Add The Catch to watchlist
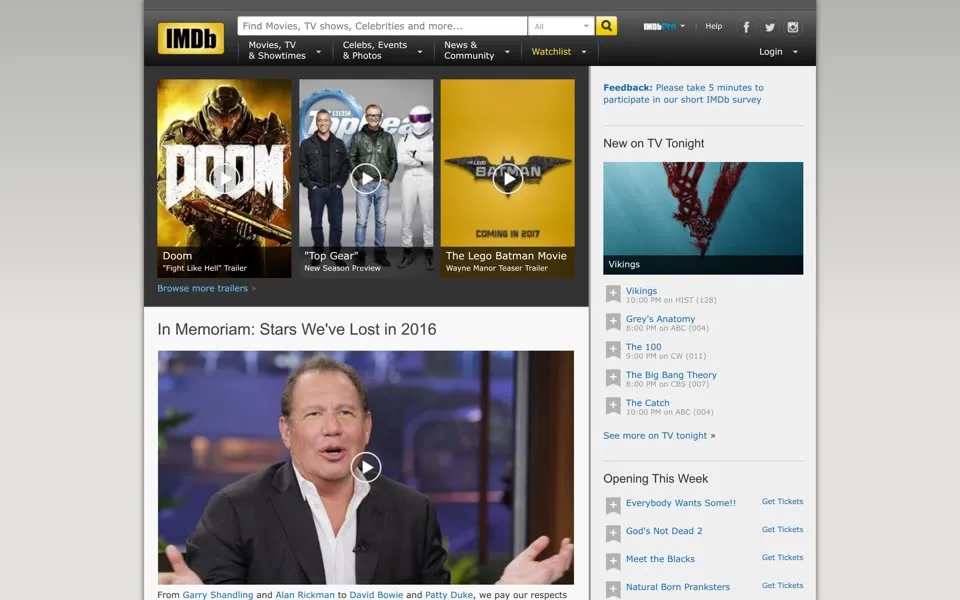Image resolution: width=960 pixels, height=600 pixels. (x=613, y=406)
